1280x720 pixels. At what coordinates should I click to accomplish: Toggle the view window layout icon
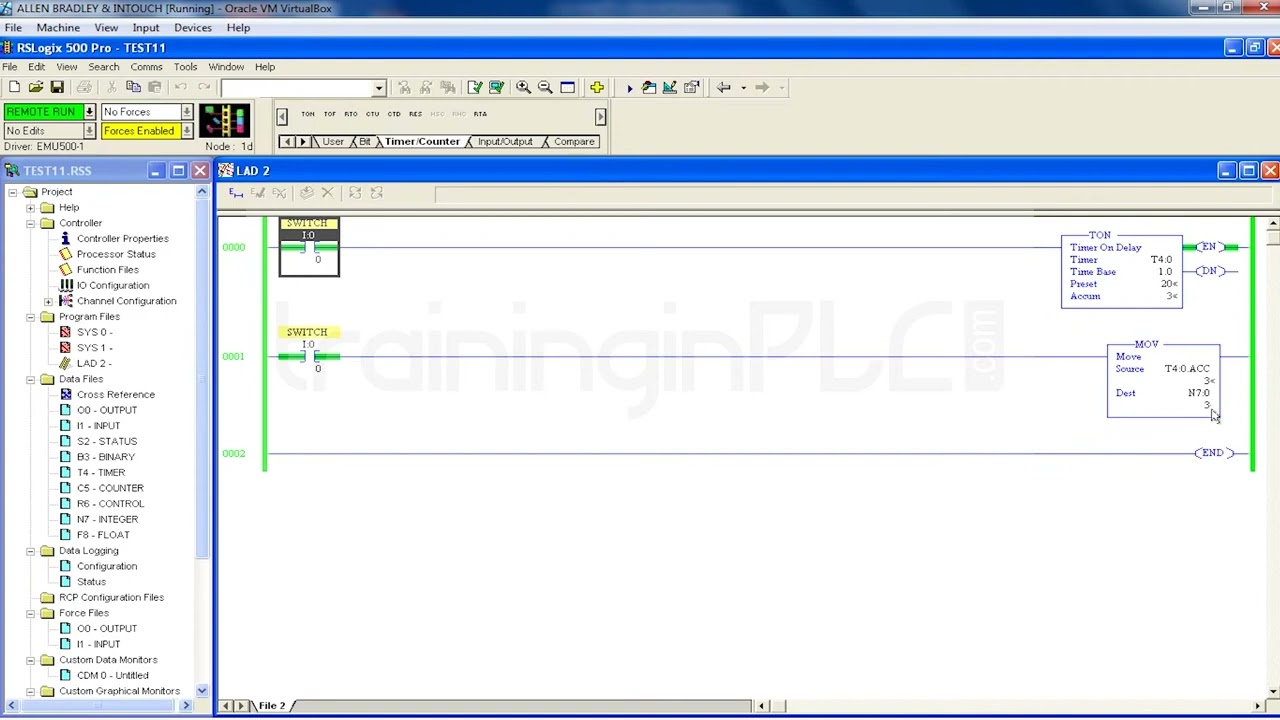tap(567, 87)
